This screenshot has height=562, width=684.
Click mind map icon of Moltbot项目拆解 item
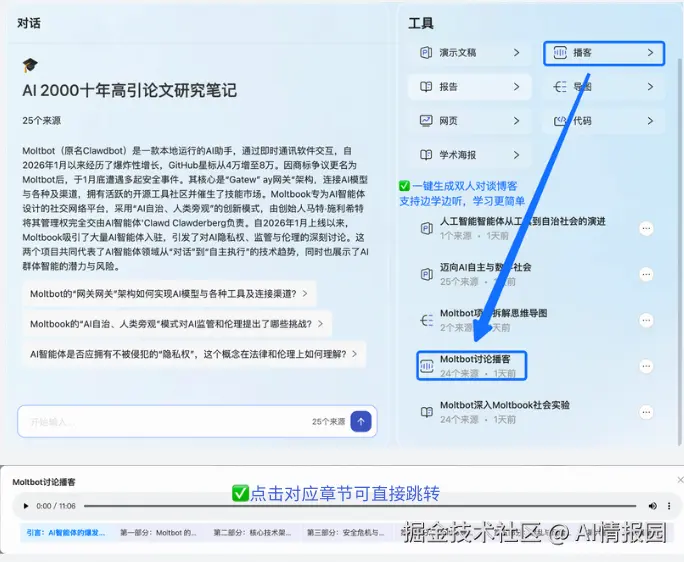(x=426, y=320)
